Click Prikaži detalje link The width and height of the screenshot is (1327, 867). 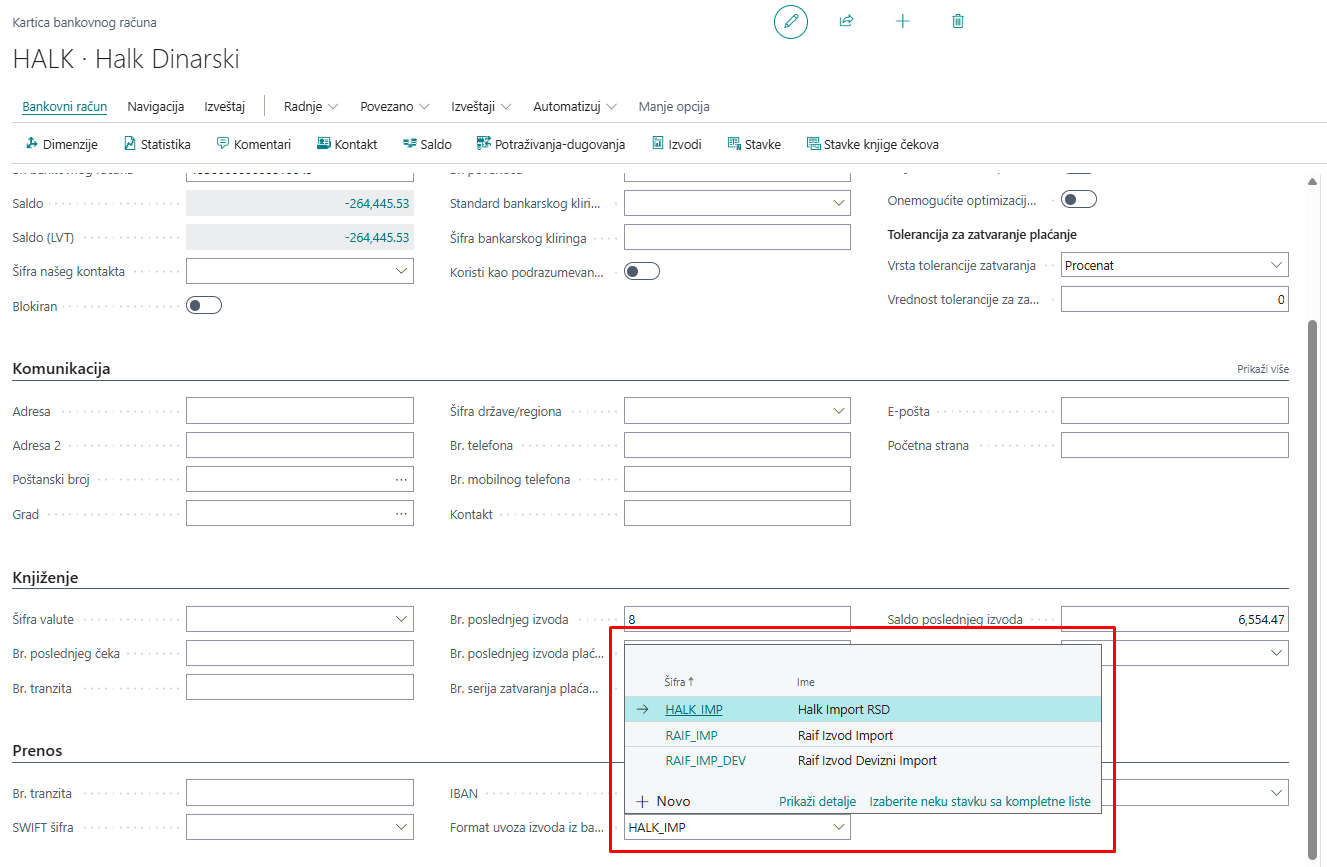[817, 801]
